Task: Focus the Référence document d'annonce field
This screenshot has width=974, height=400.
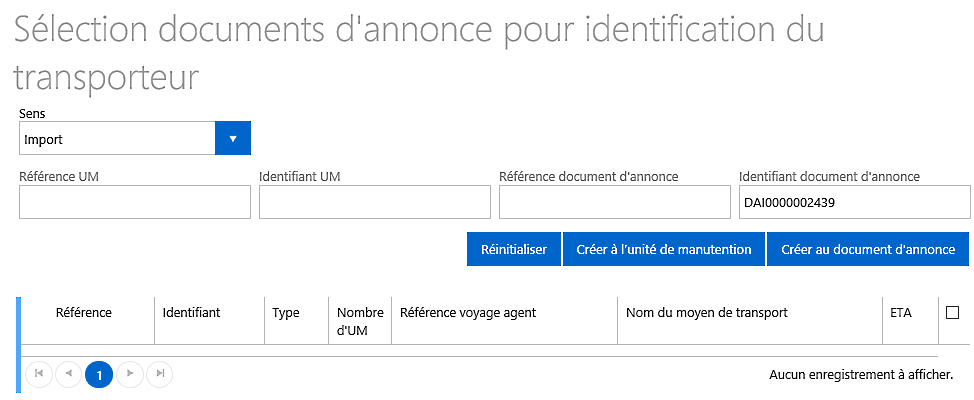Action: [x=614, y=202]
